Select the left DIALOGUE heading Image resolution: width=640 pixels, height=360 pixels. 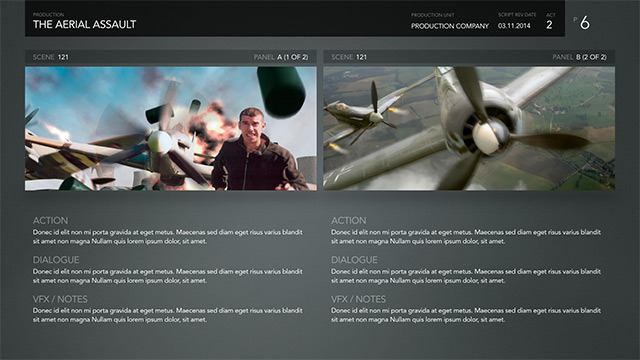pyautogui.click(x=56, y=260)
